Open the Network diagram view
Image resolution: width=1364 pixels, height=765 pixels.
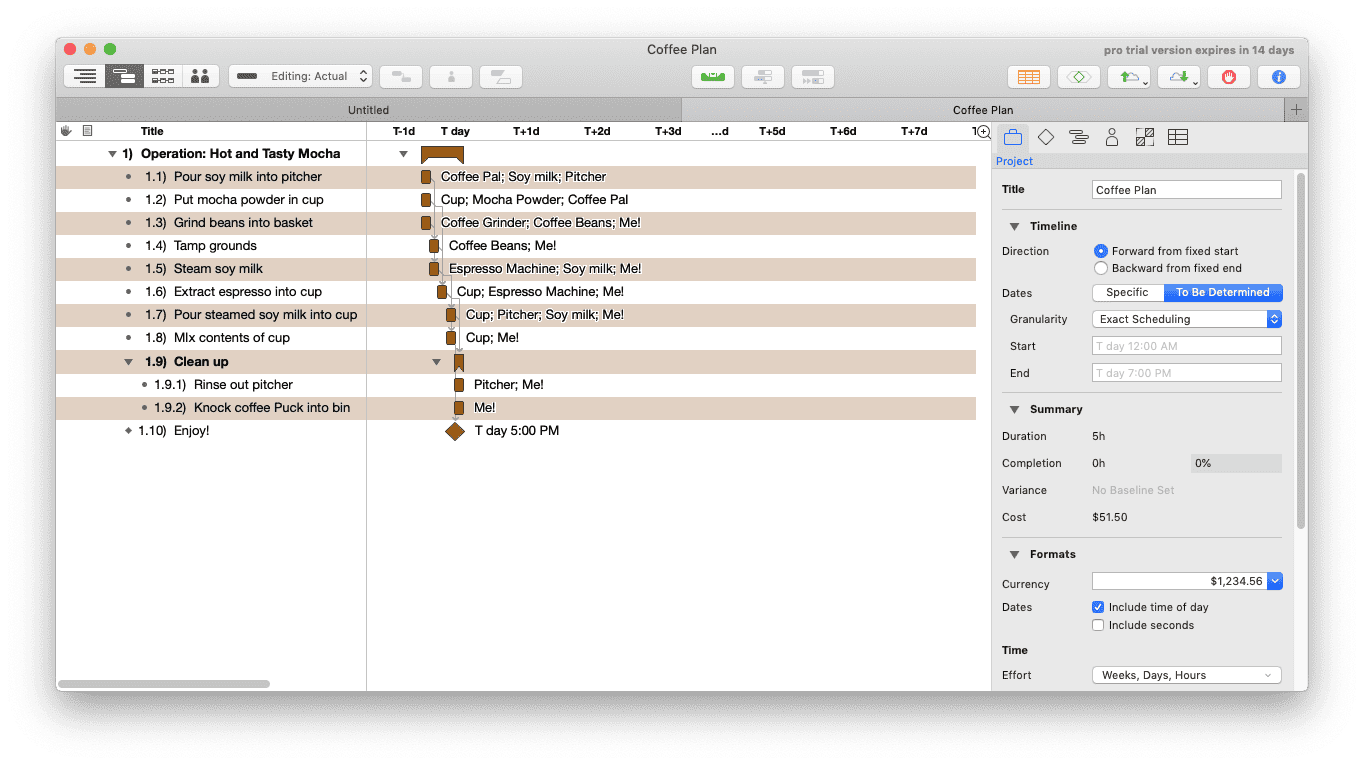point(162,76)
